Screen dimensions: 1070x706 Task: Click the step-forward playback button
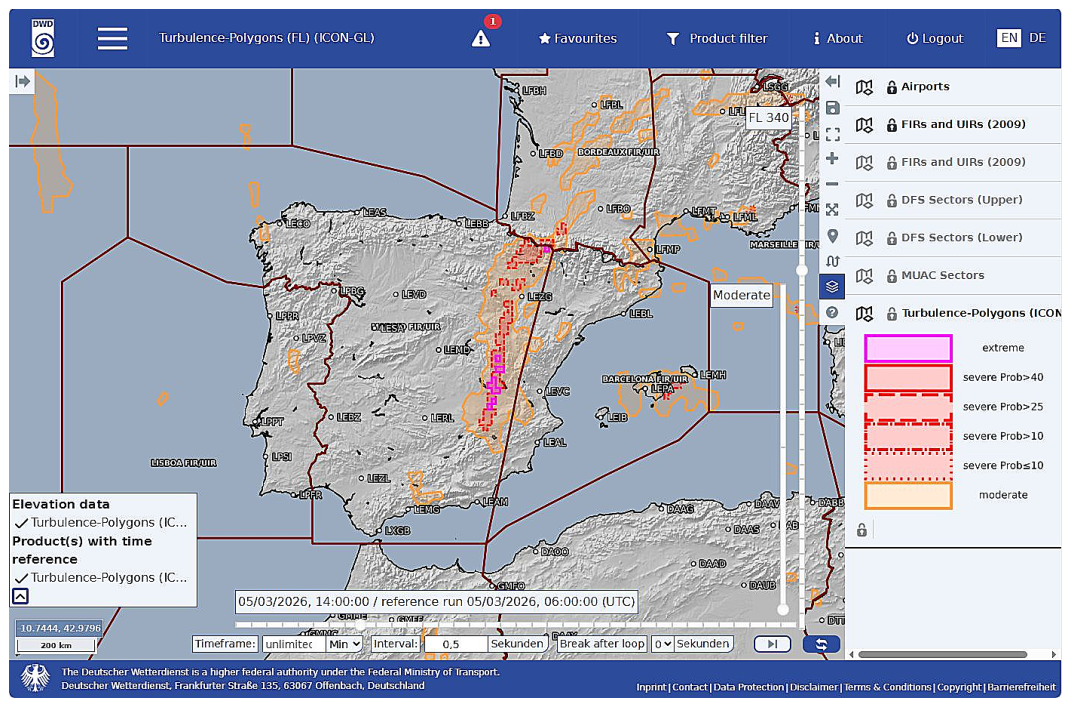[772, 644]
